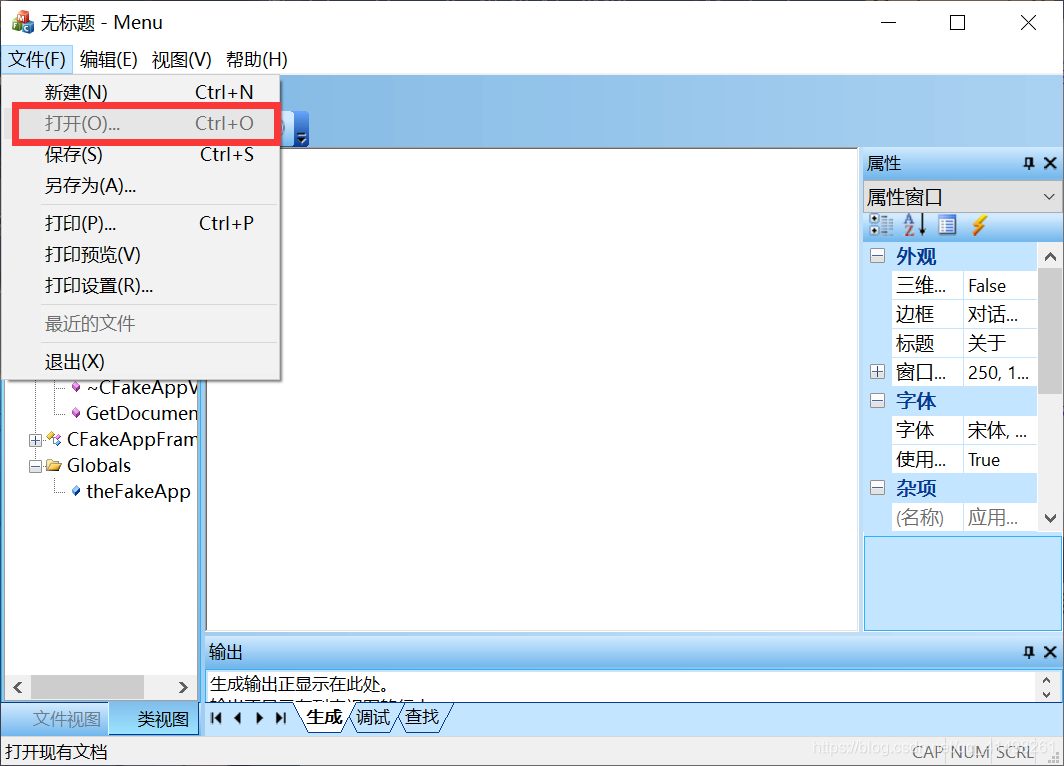
Task: Open the 编辑(E) menu
Action: pos(109,60)
